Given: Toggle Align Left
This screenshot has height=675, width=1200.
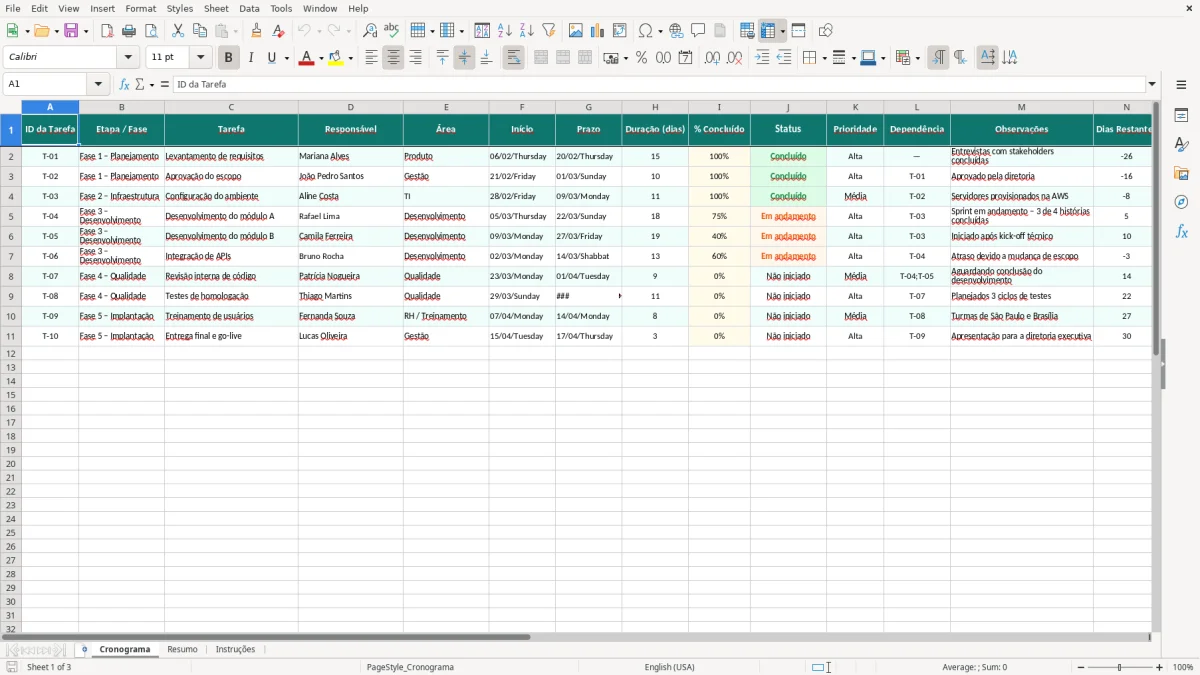Looking at the screenshot, I should [371, 58].
